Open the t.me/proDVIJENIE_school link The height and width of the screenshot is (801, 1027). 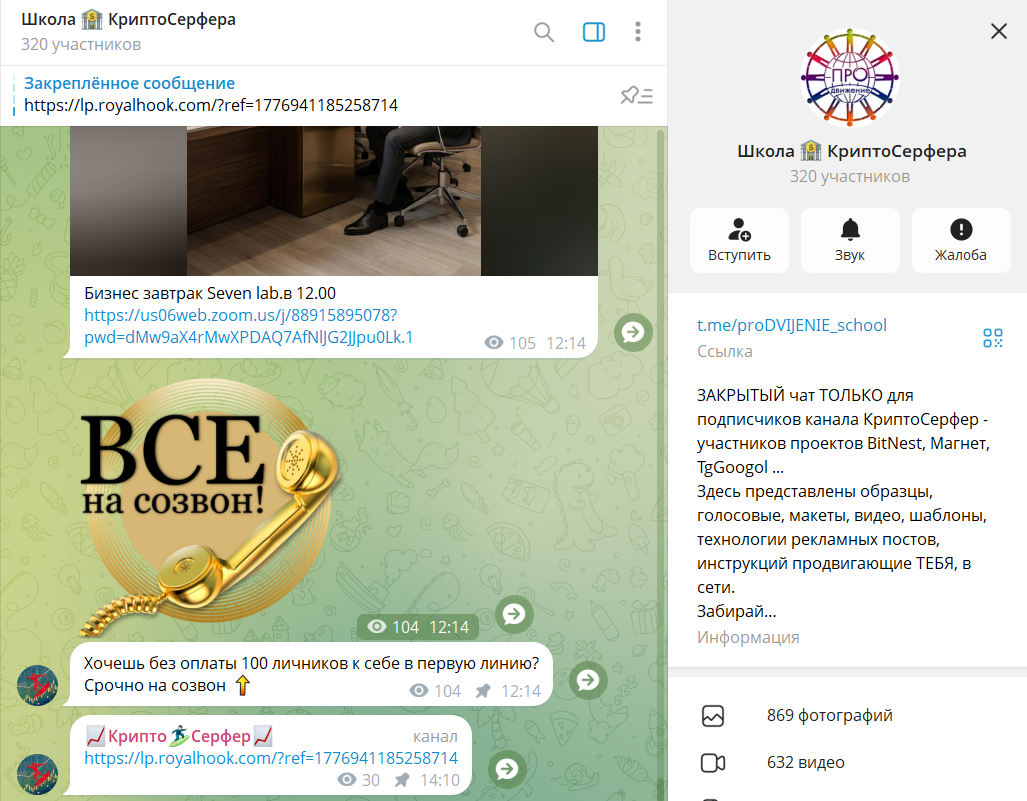click(x=791, y=325)
